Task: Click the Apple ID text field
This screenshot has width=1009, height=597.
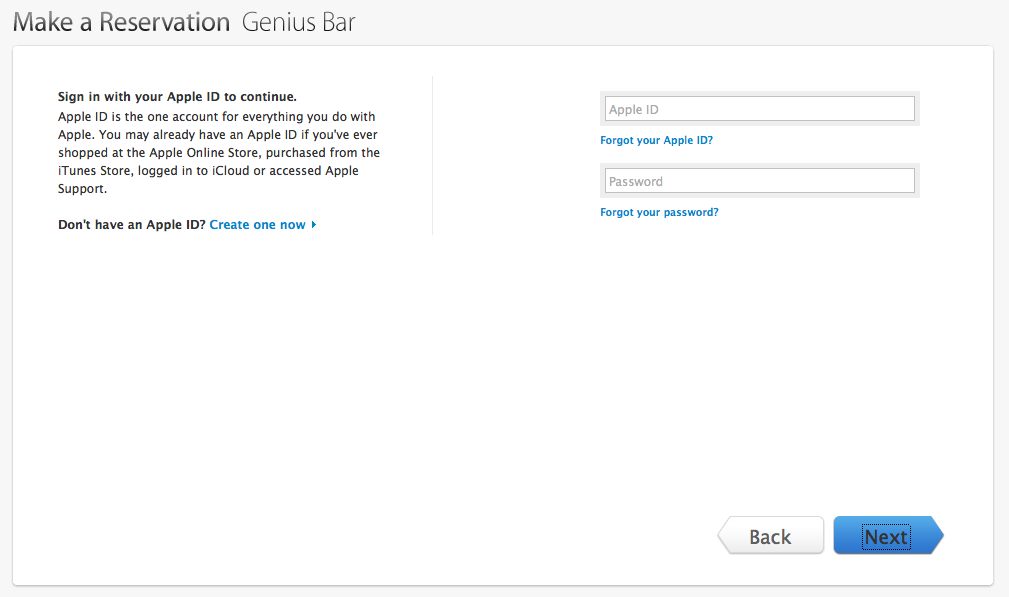Action: [x=759, y=109]
